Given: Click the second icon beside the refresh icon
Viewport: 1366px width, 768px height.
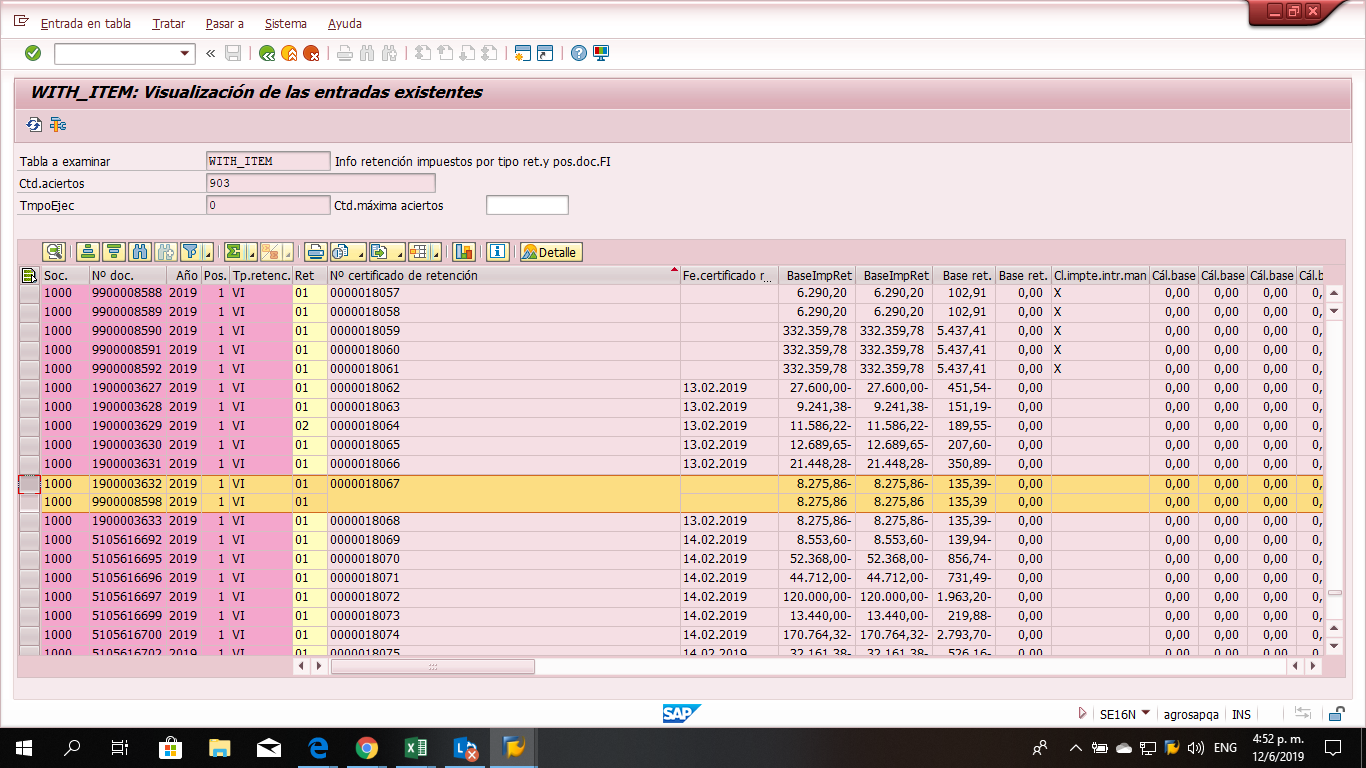Looking at the screenshot, I should pos(58,125).
